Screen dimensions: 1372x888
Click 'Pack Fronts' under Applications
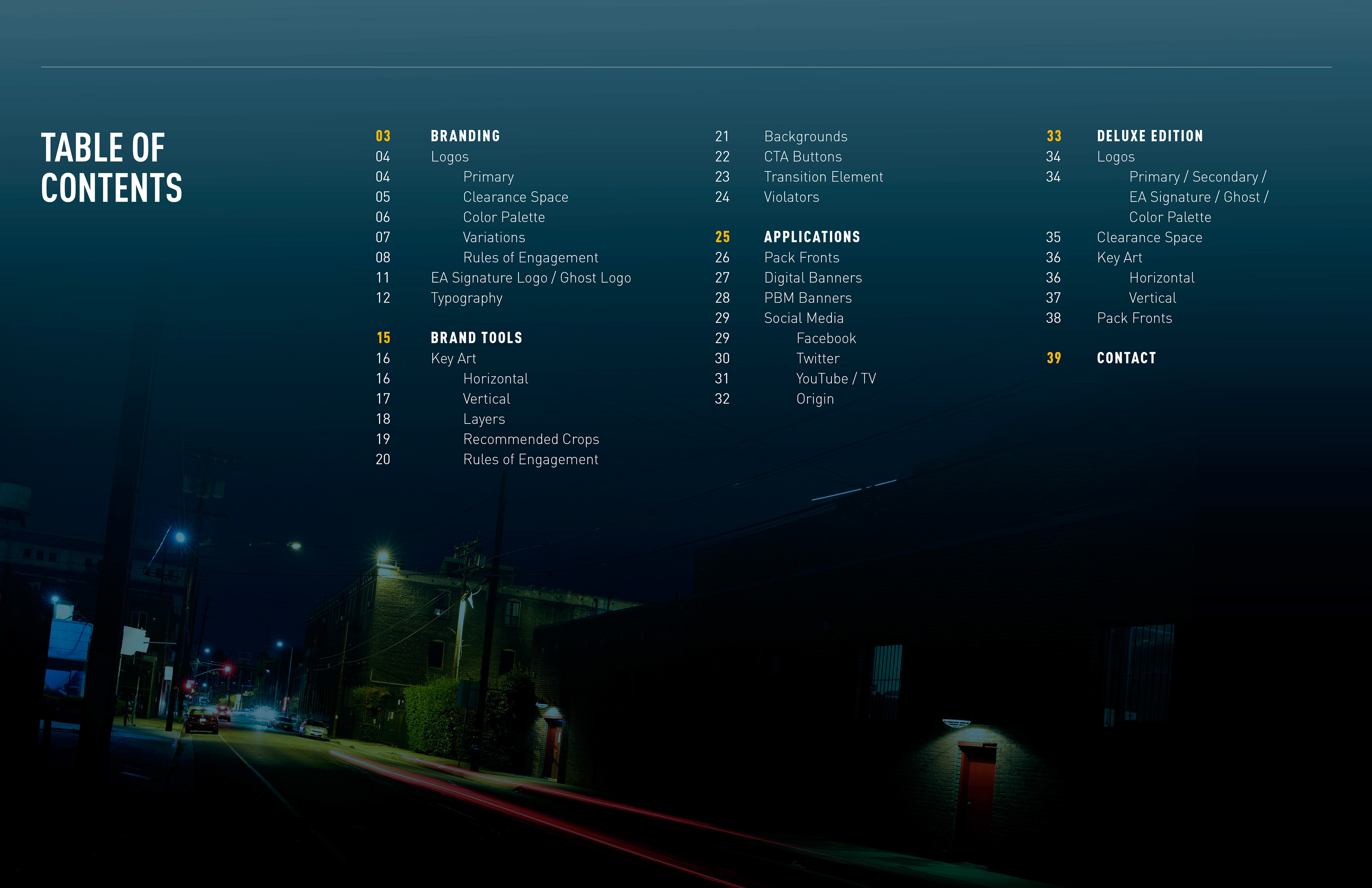tap(801, 258)
